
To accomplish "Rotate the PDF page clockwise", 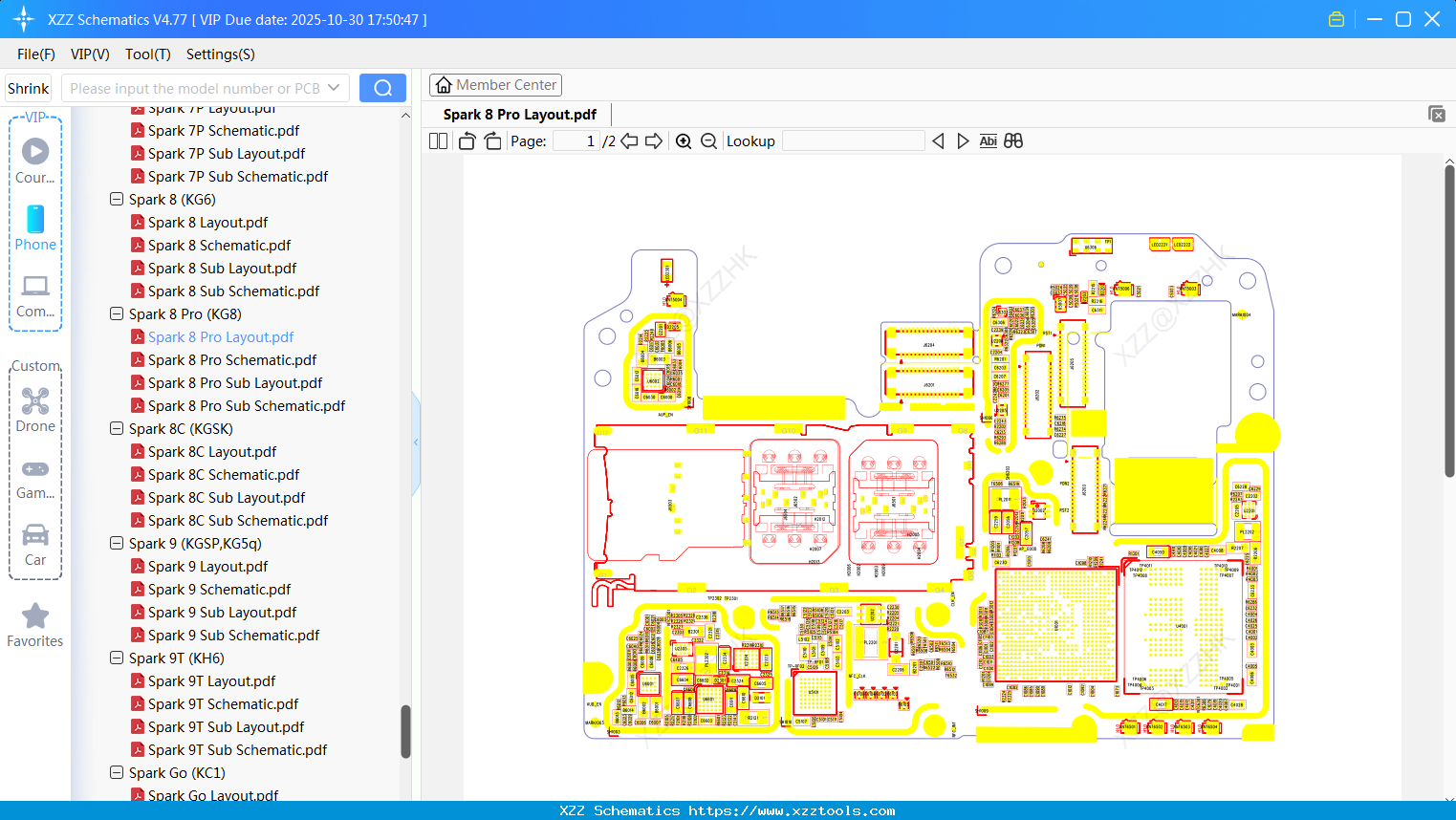I will pos(491,140).
